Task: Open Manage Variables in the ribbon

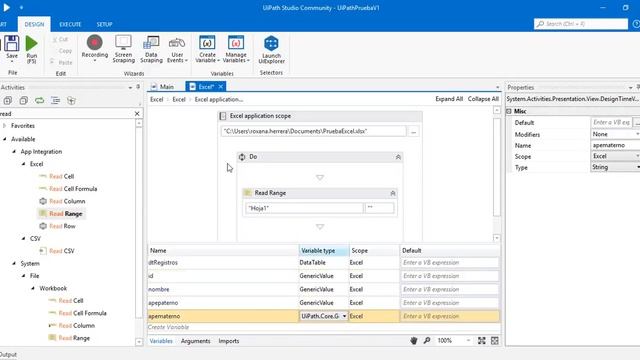Action: pyautogui.click(x=236, y=49)
